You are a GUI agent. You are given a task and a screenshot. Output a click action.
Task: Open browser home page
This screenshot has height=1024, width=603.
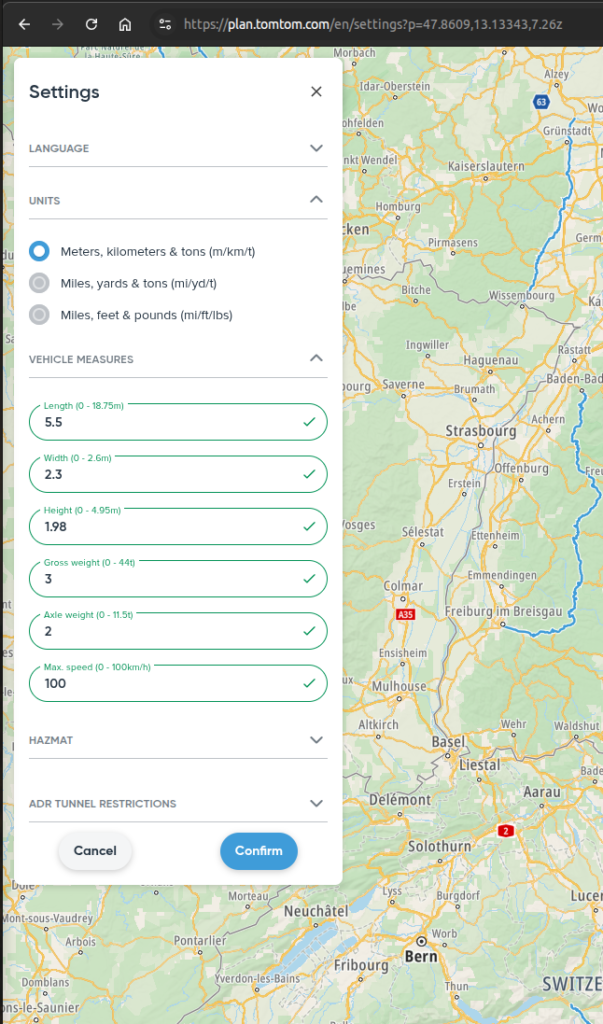tap(125, 24)
